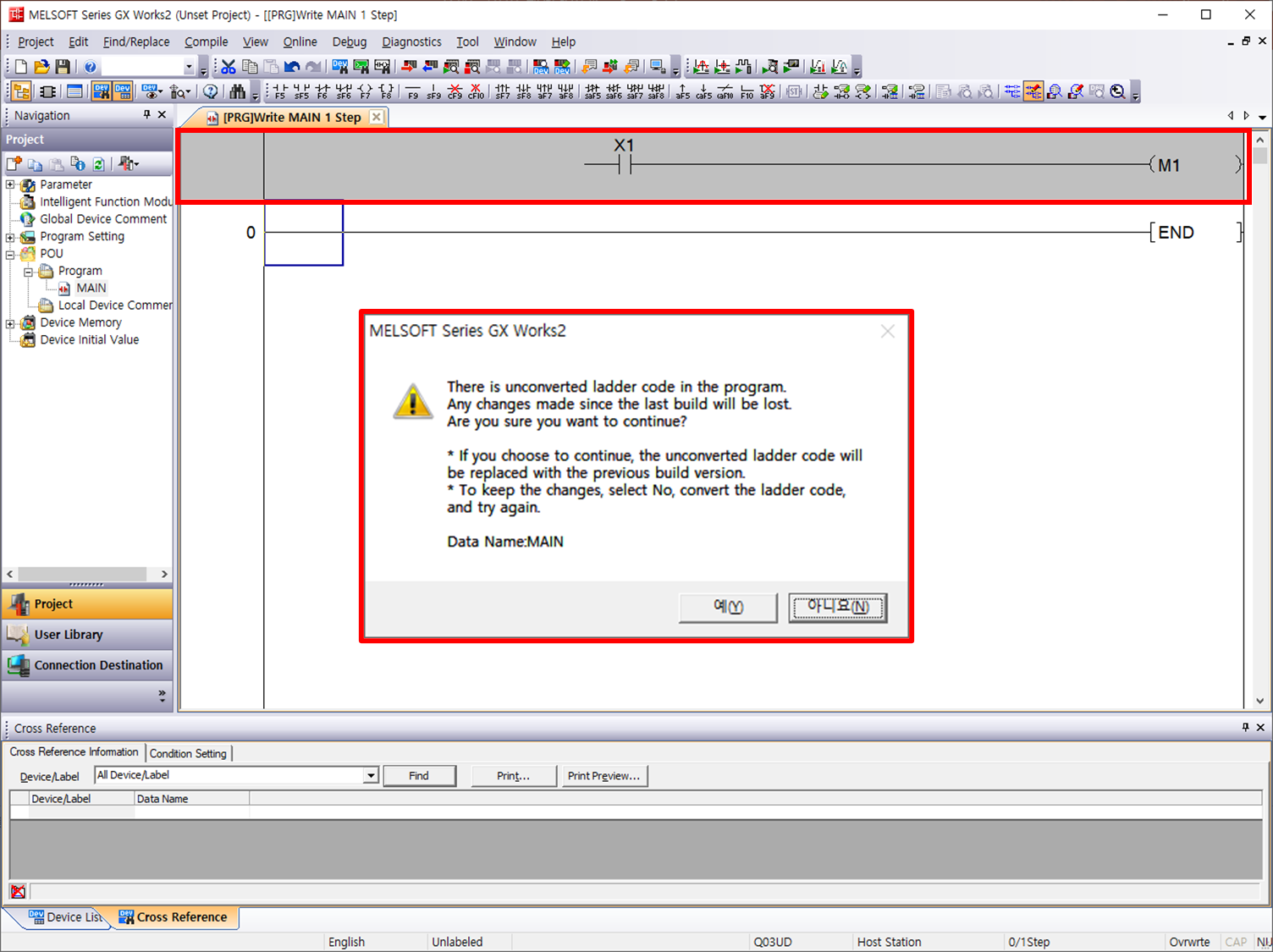
Task: Open the All Device/Label dropdown
Action: 370,775
